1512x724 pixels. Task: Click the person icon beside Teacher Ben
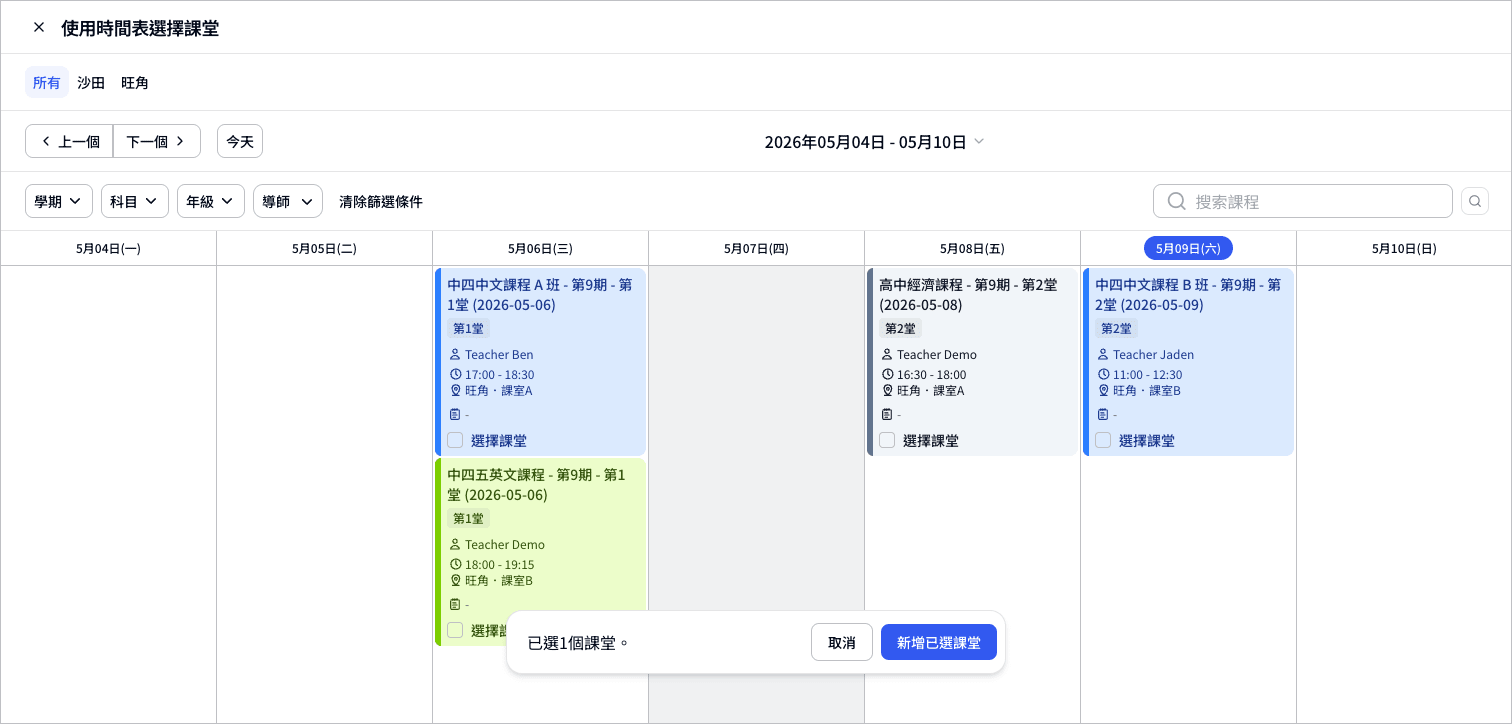coord(455,354)
